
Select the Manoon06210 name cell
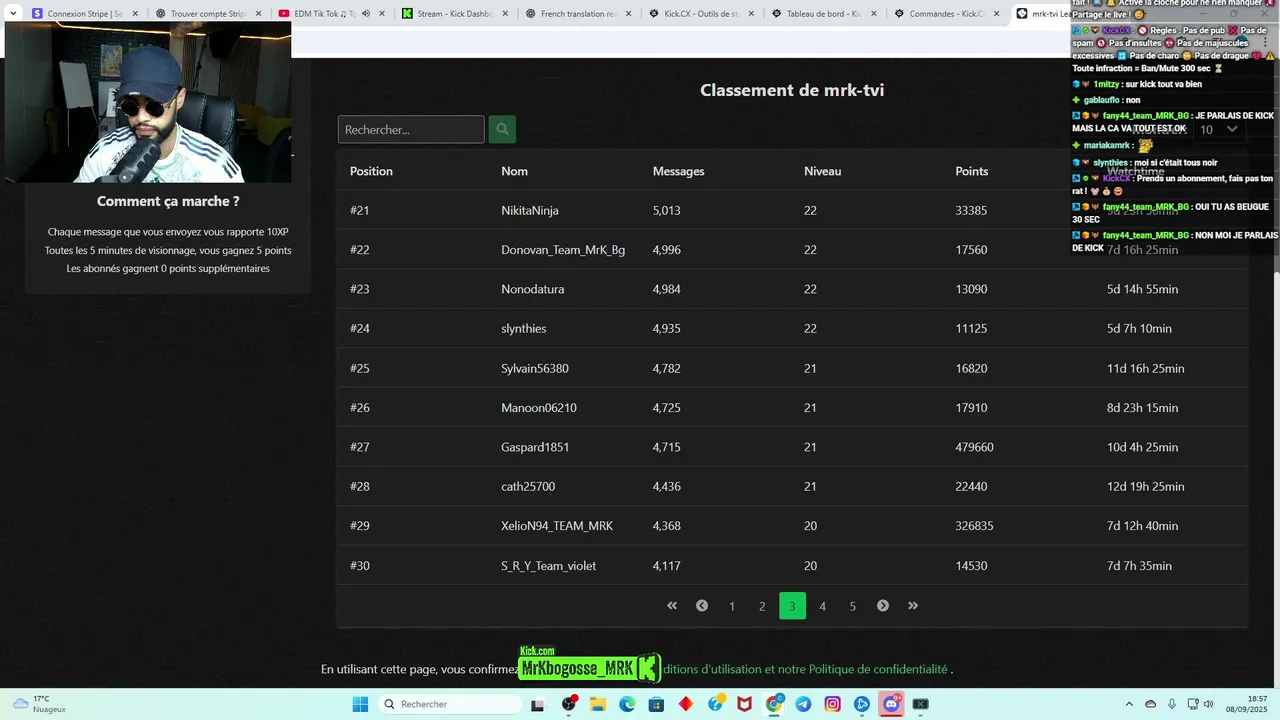[x=539, y=408]
